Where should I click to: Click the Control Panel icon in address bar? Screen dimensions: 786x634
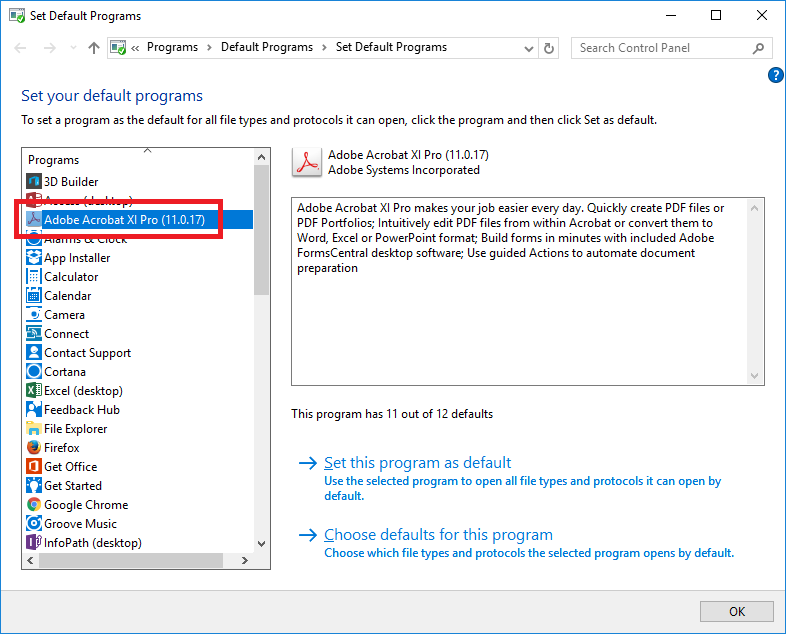[x=118, y=48]
